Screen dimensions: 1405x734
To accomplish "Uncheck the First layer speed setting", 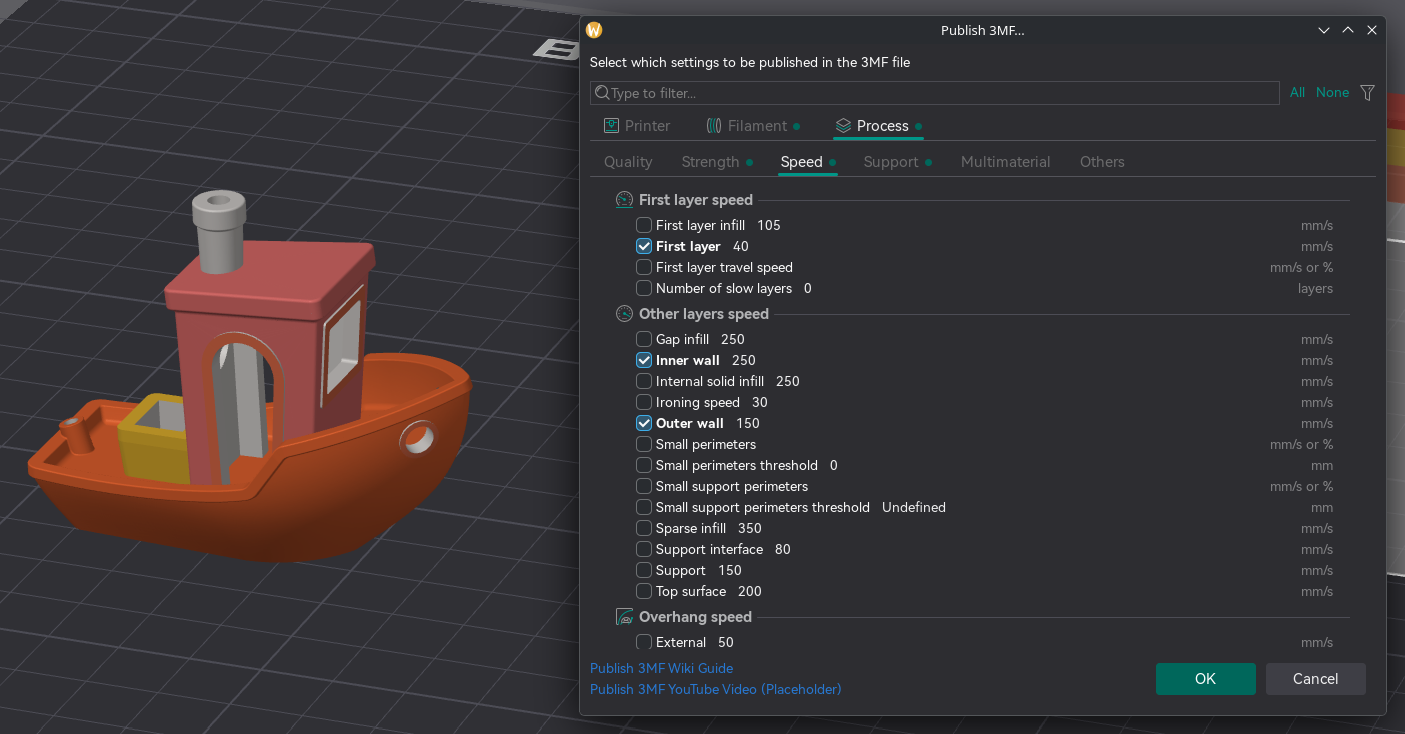I will coord(644,246).
